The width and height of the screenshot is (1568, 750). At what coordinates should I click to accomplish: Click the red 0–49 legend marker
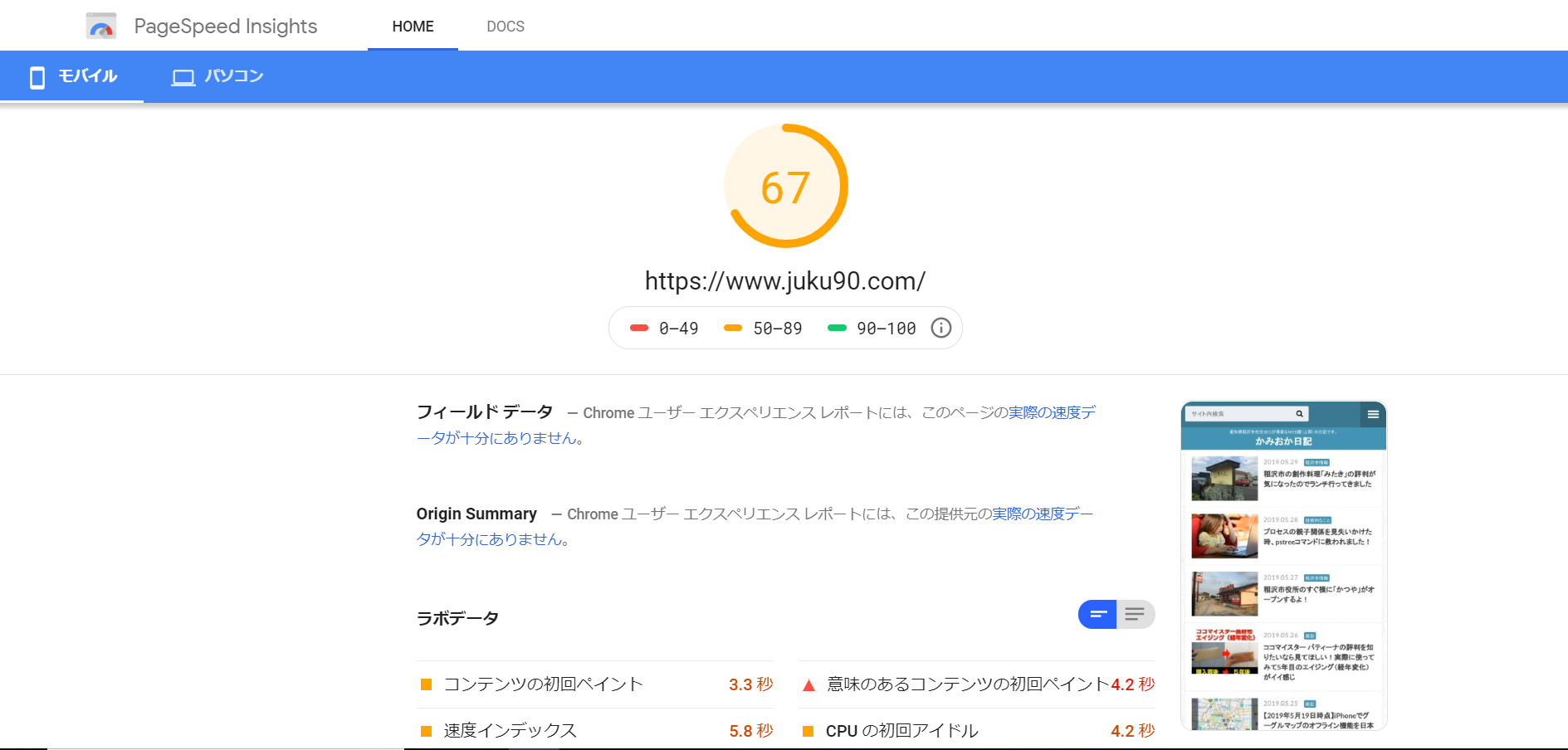coord(639,328)
